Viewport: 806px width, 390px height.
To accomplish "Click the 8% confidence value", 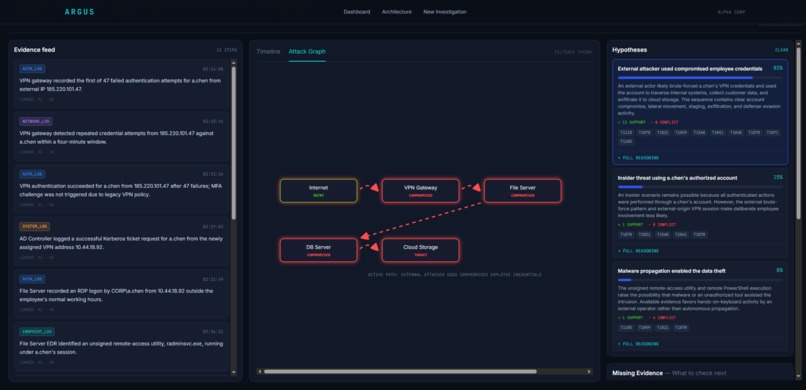I will coord(779,270).
